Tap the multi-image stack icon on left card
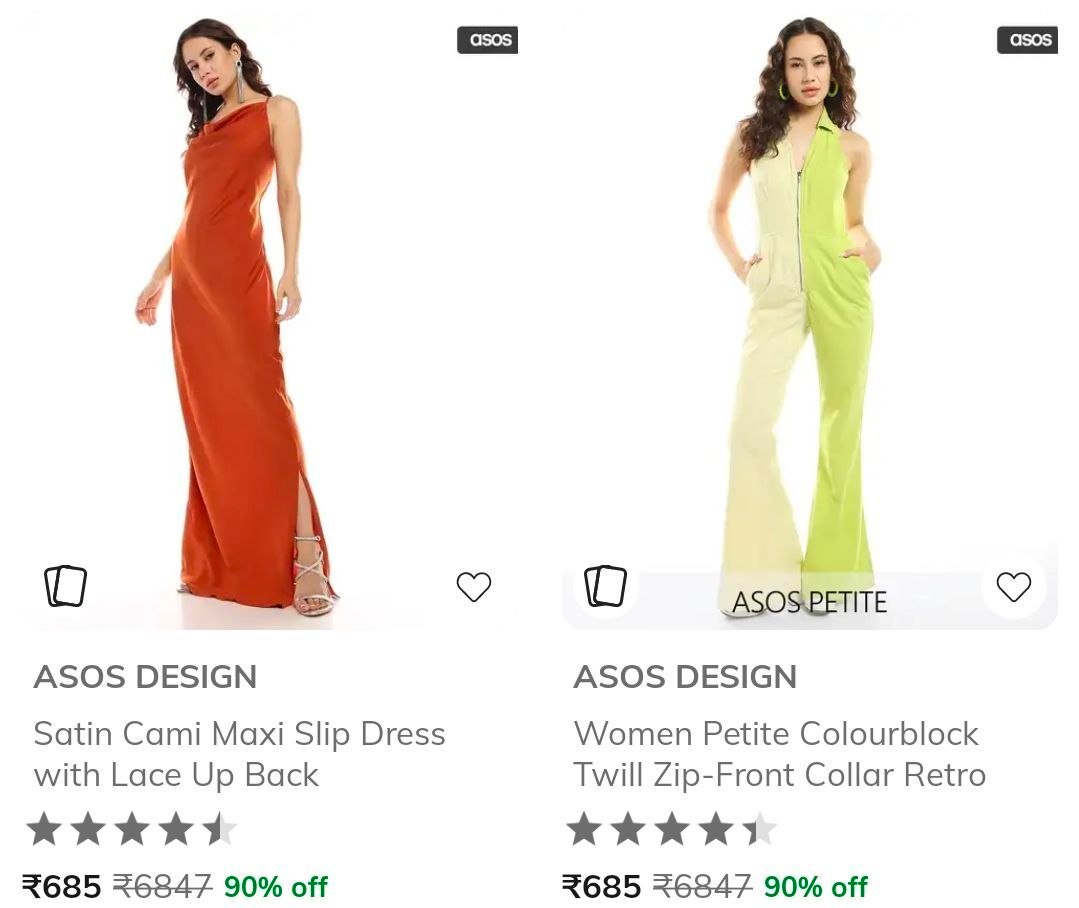The image size is (1079, 908). (x=65, y=586)
